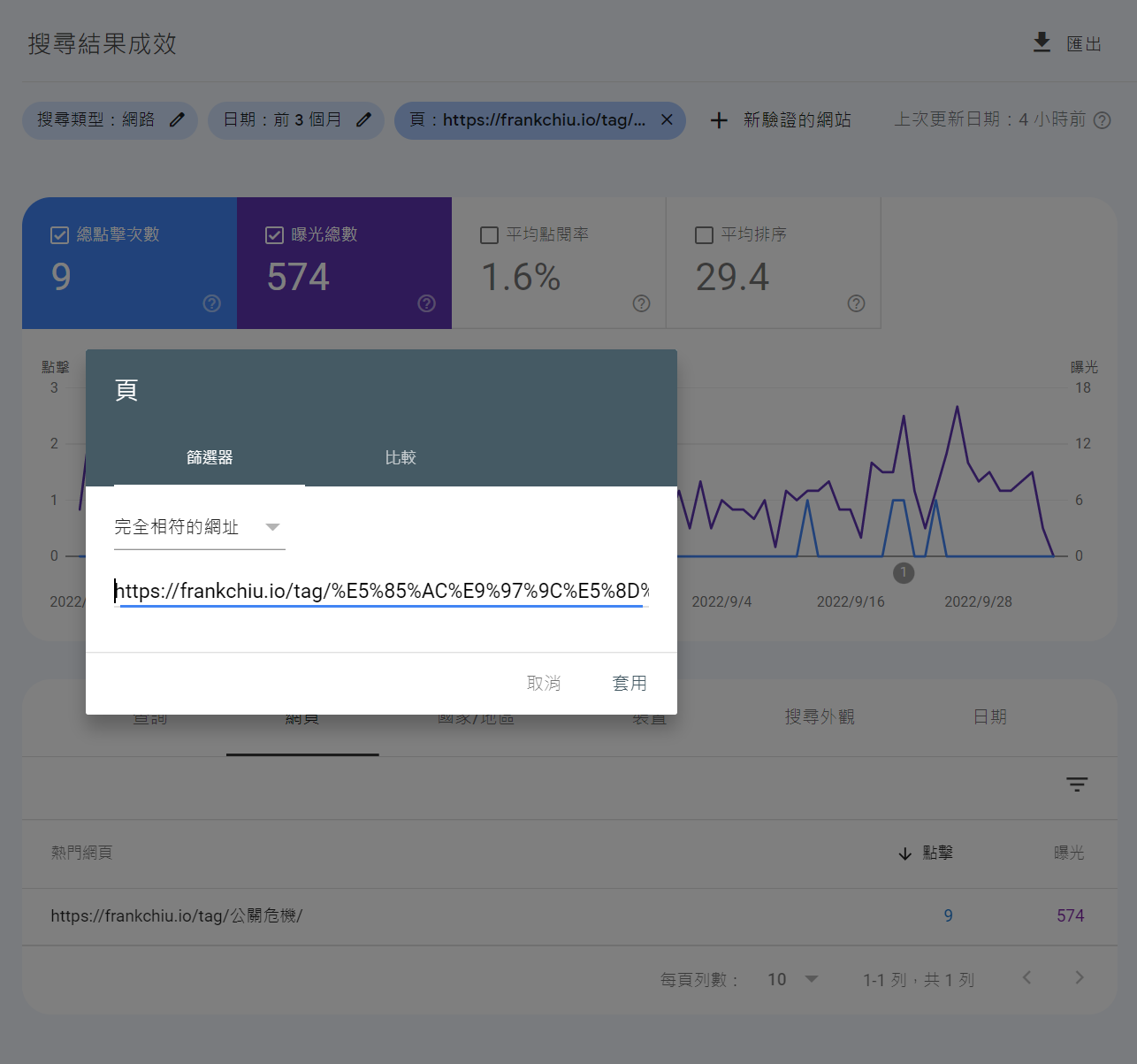Image resolution: width=1137 pixels, height=1064 pixels.
Task: Enable the 平均點閱率 checkbox
Action: [489, 235]
